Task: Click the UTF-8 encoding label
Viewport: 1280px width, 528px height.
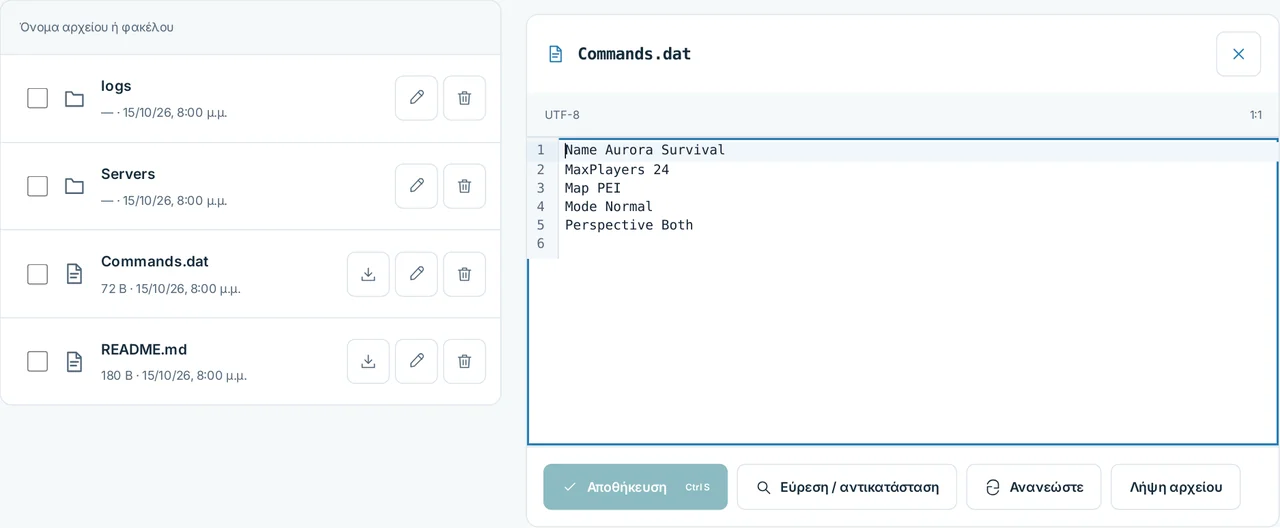Action: (x=562, y=115)
